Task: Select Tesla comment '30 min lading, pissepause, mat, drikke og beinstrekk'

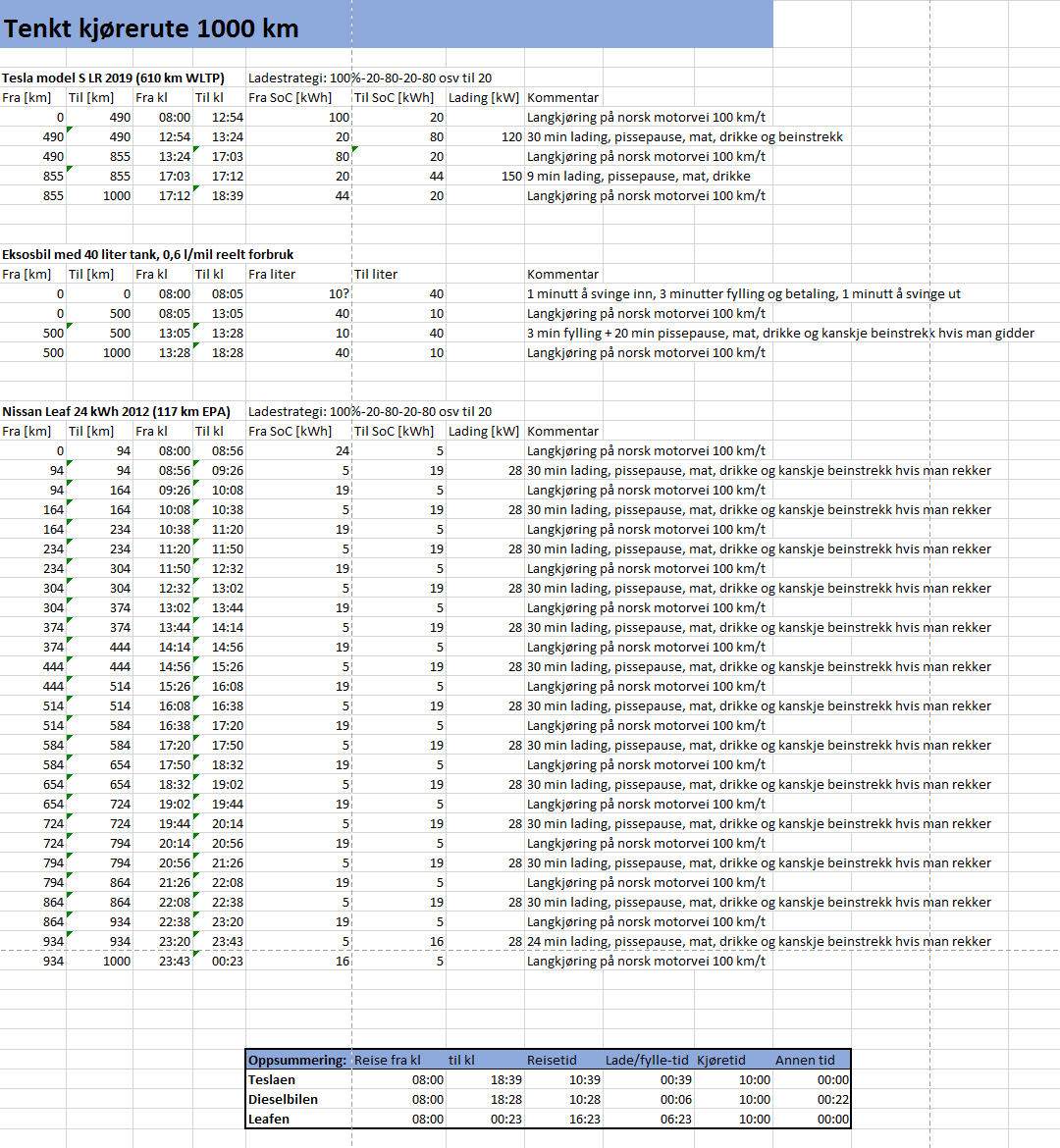Action: tap(685, 137)
